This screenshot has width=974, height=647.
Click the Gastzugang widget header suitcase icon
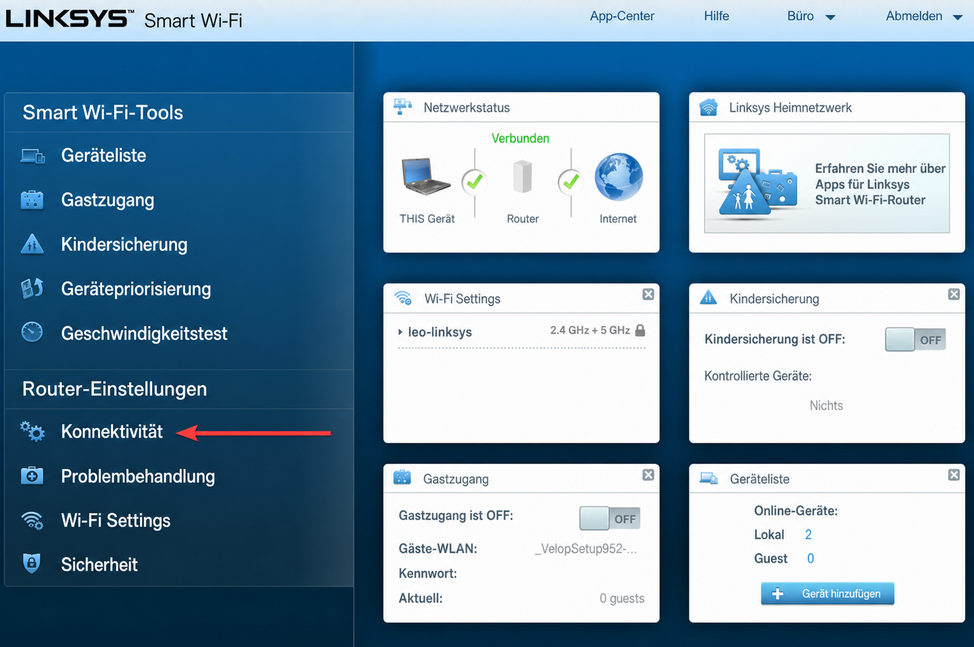pyautogui.click(x=403, y=477)
